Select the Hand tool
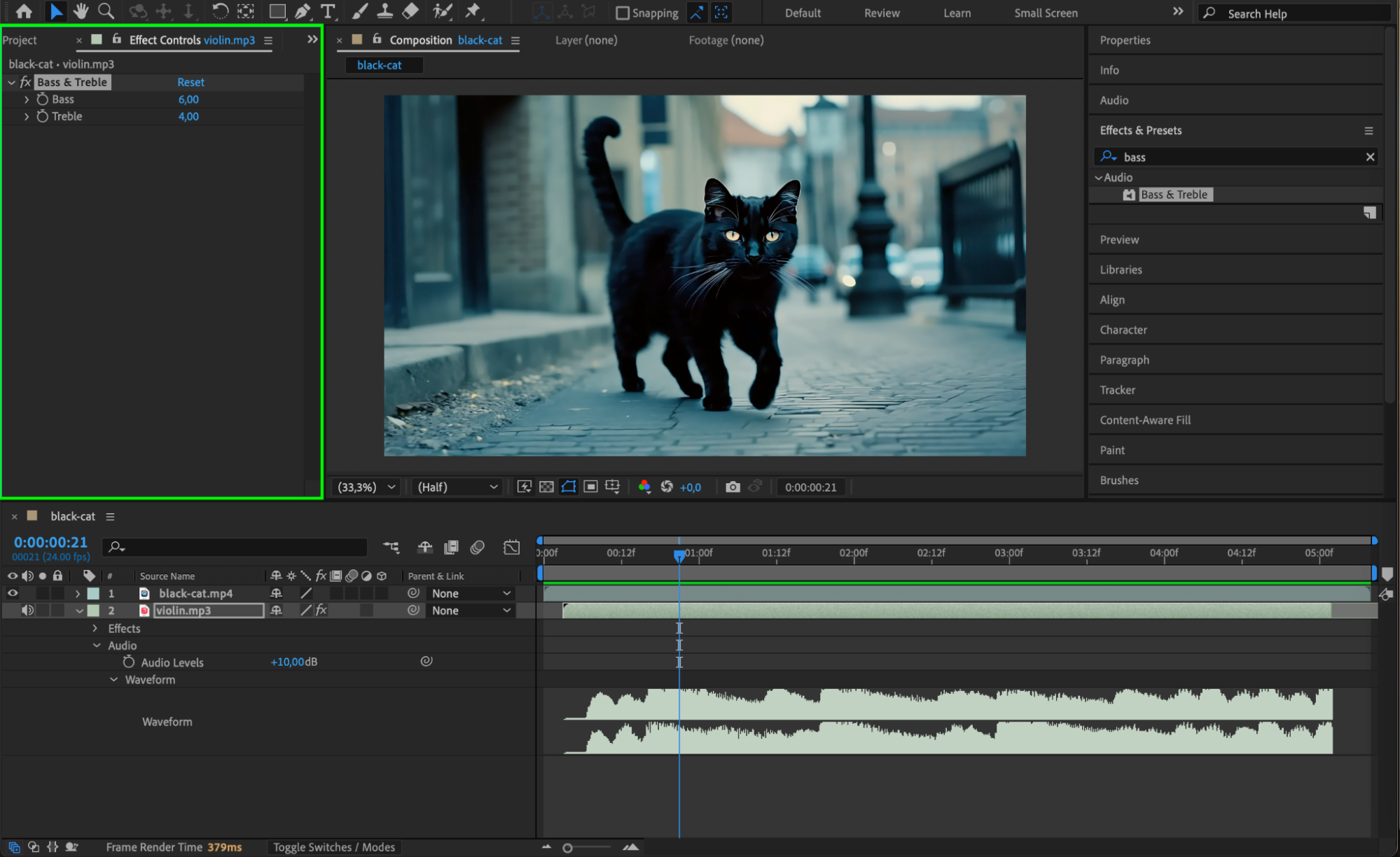The width and height of the screenshot is (1400, 857). (x=81, y=11)
